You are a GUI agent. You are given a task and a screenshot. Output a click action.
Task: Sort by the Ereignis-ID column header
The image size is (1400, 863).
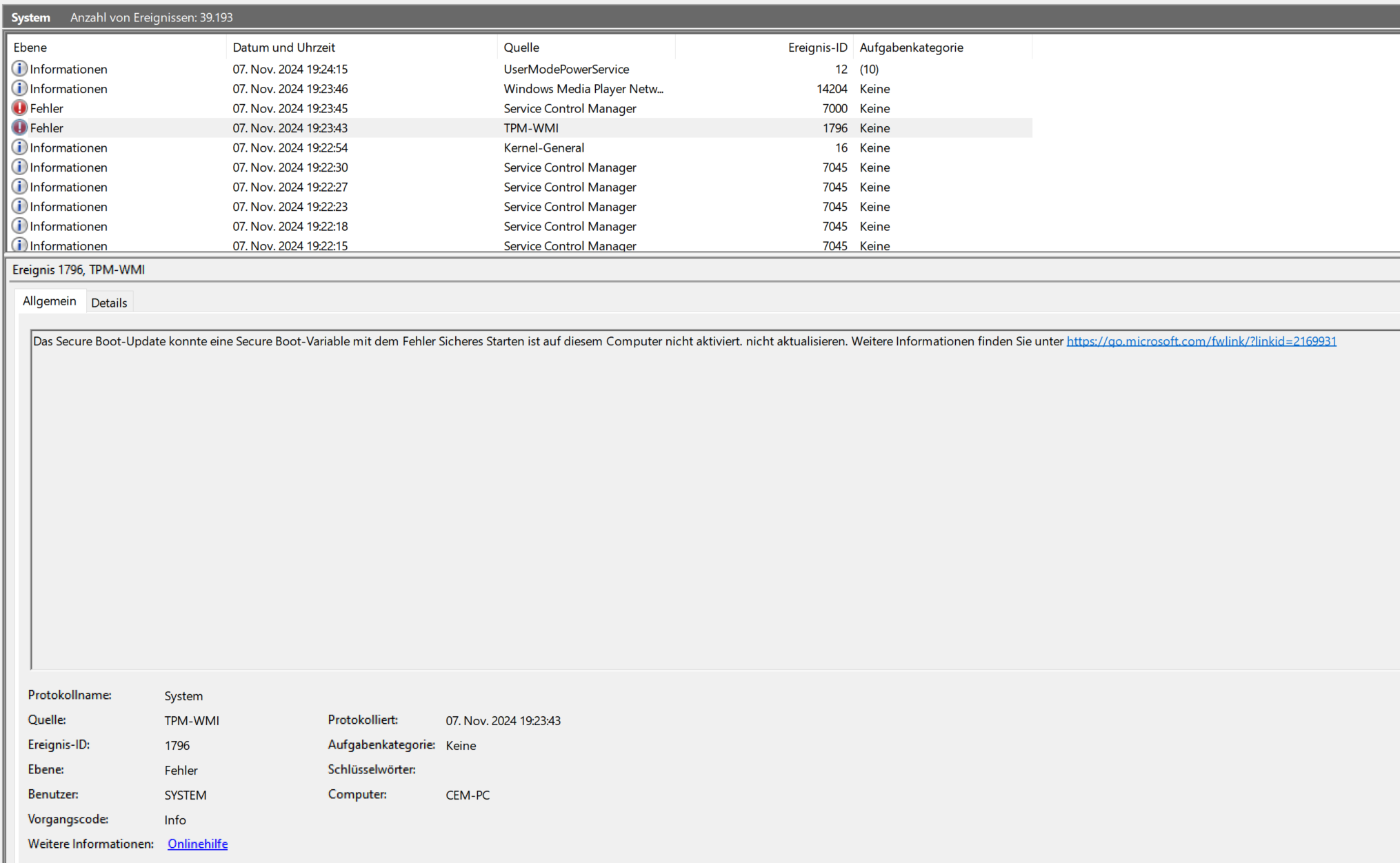[817, 48]
